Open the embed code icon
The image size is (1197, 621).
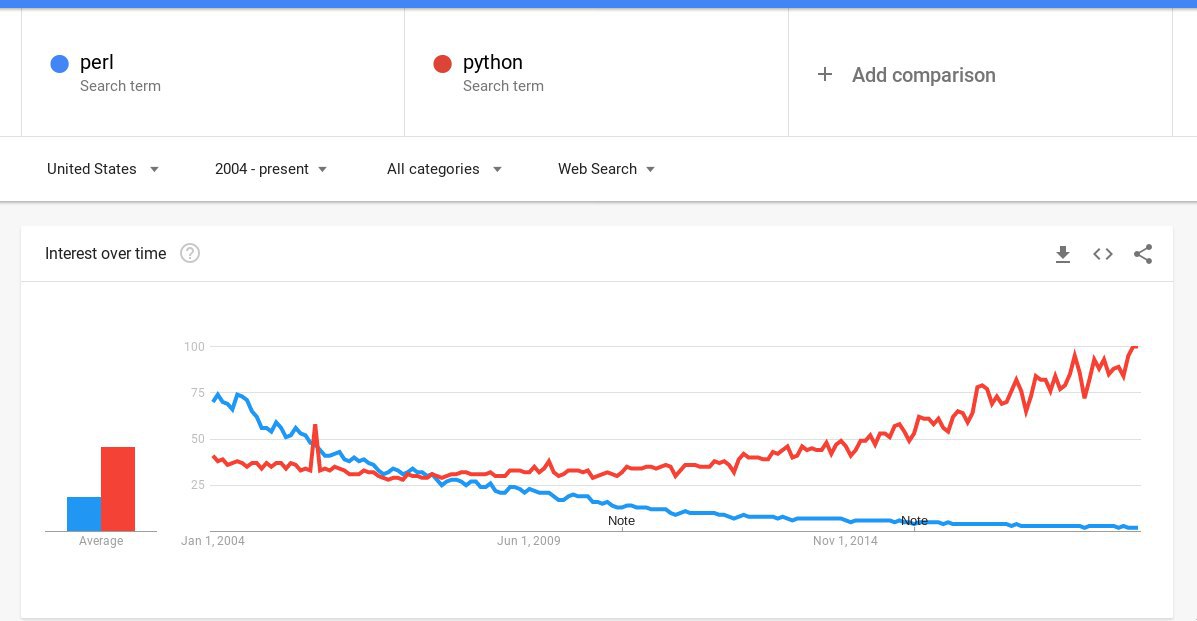pyautogui.click(x=1102, y=254)
